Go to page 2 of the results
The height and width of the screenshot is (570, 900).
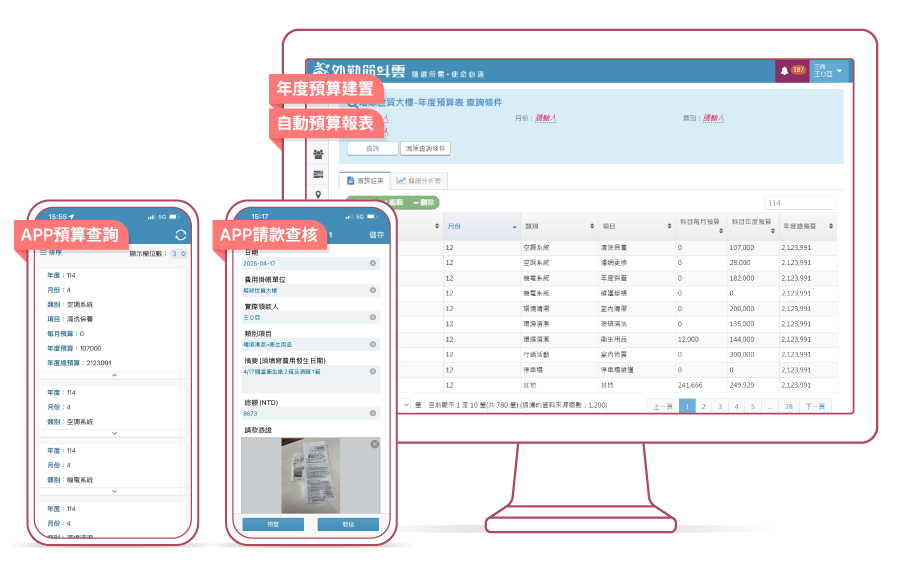(704, 406)
